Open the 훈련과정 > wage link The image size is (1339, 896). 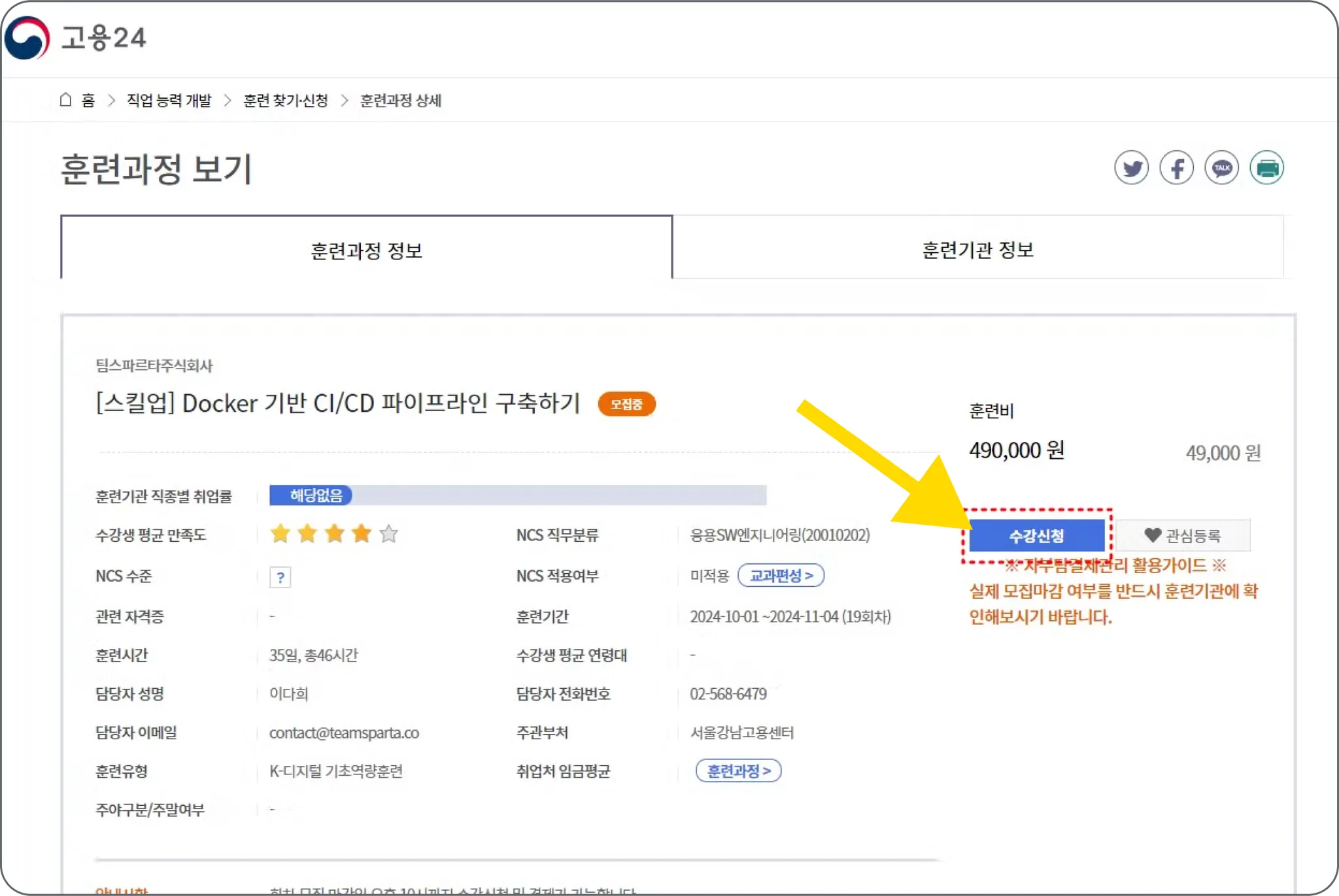click(x=738, y=771)
